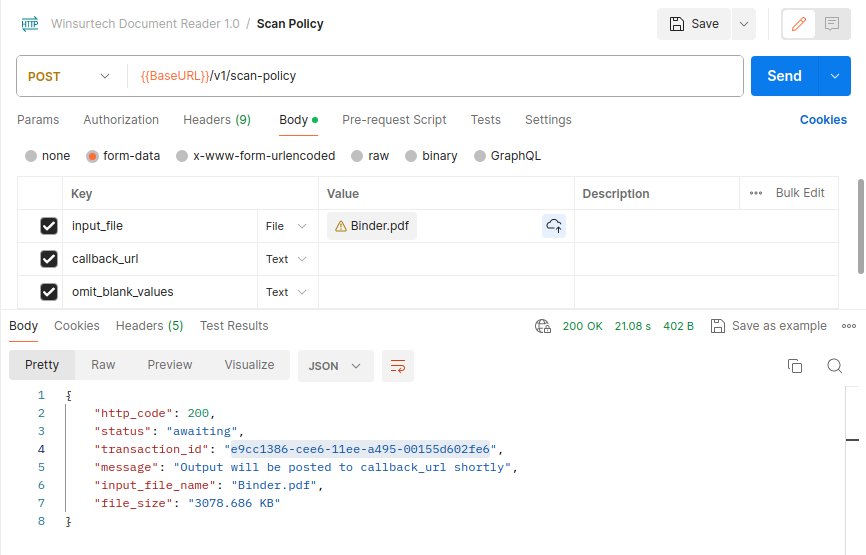Expand the Send options dropdown arrow
Image resolution: width=866 pixels, height=555 pixels.
click(x=835, y=76)
